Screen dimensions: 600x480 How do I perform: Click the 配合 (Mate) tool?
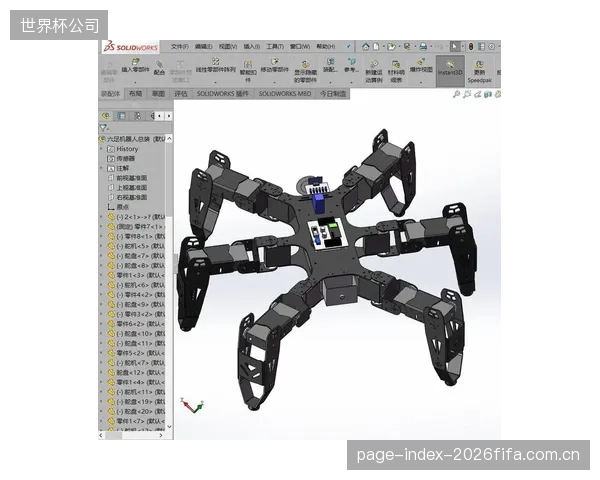pos(159,68)
